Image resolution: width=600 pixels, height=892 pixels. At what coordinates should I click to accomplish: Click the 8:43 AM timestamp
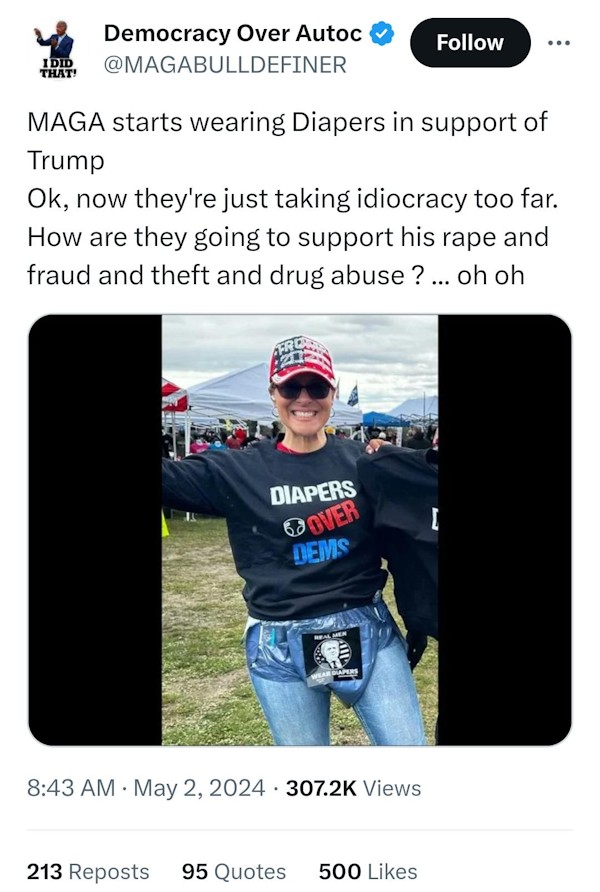71,788
